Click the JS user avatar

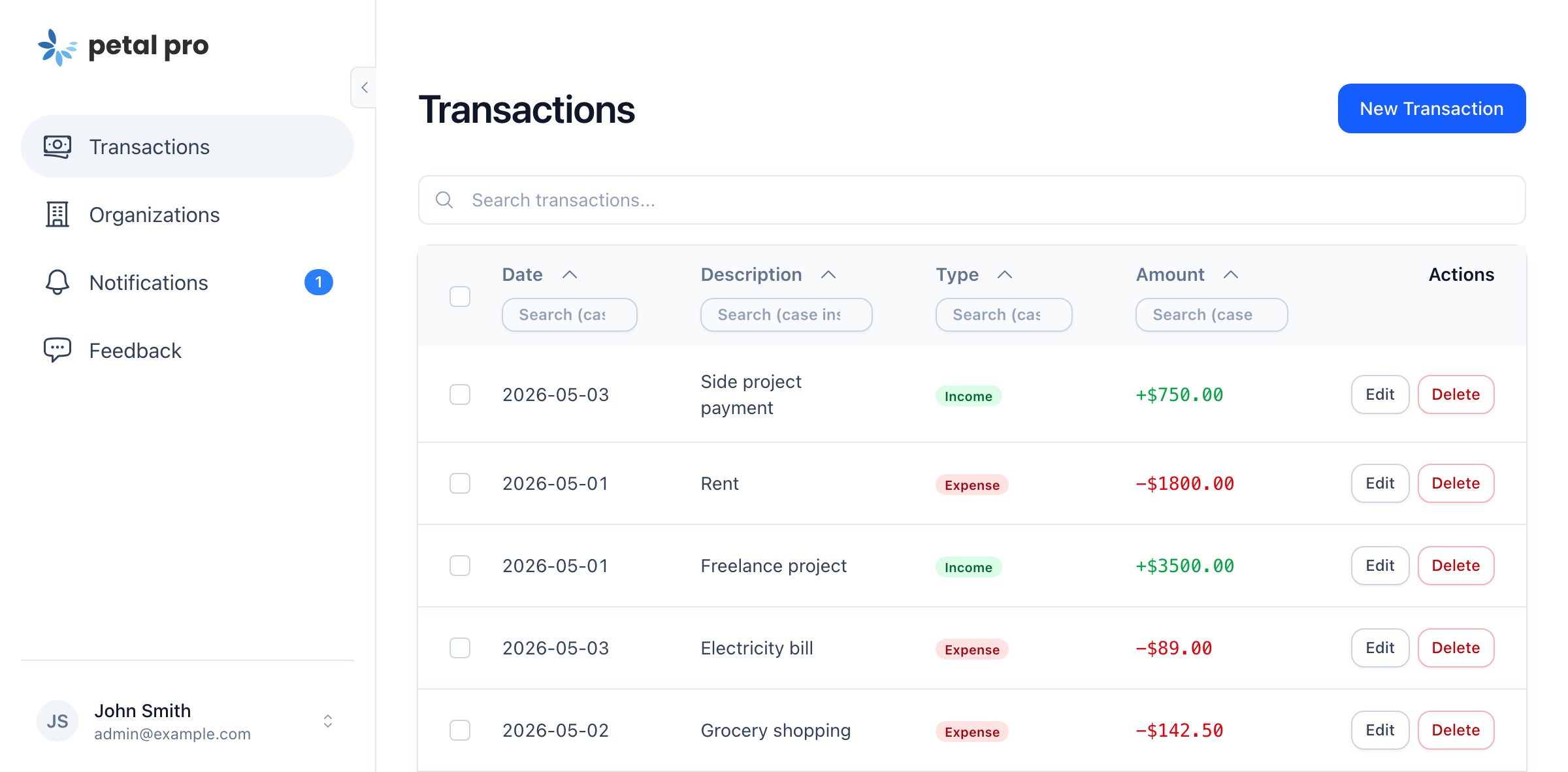[x=57, y=721]
